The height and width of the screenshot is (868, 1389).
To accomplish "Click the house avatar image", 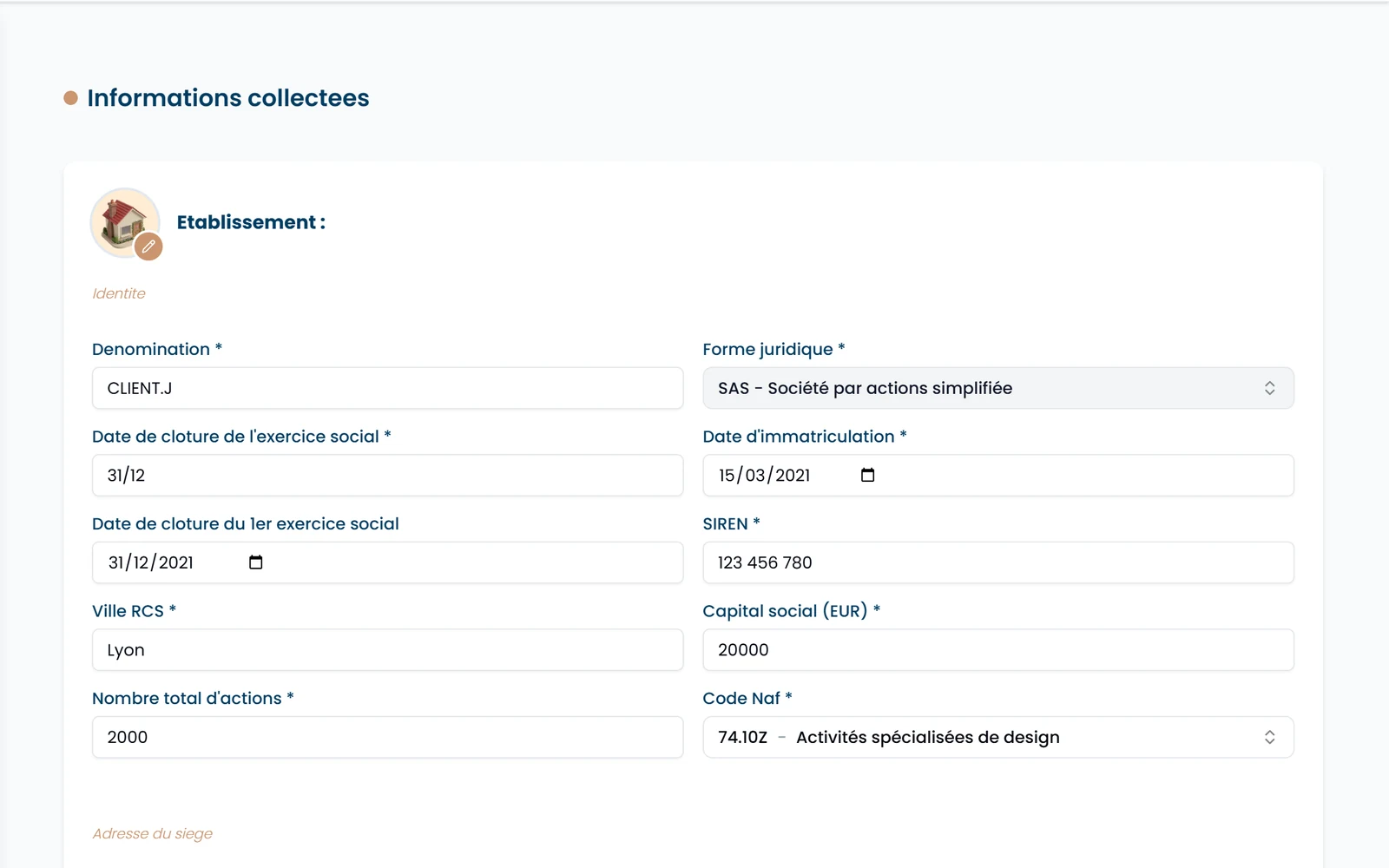I will click(124, 222).
